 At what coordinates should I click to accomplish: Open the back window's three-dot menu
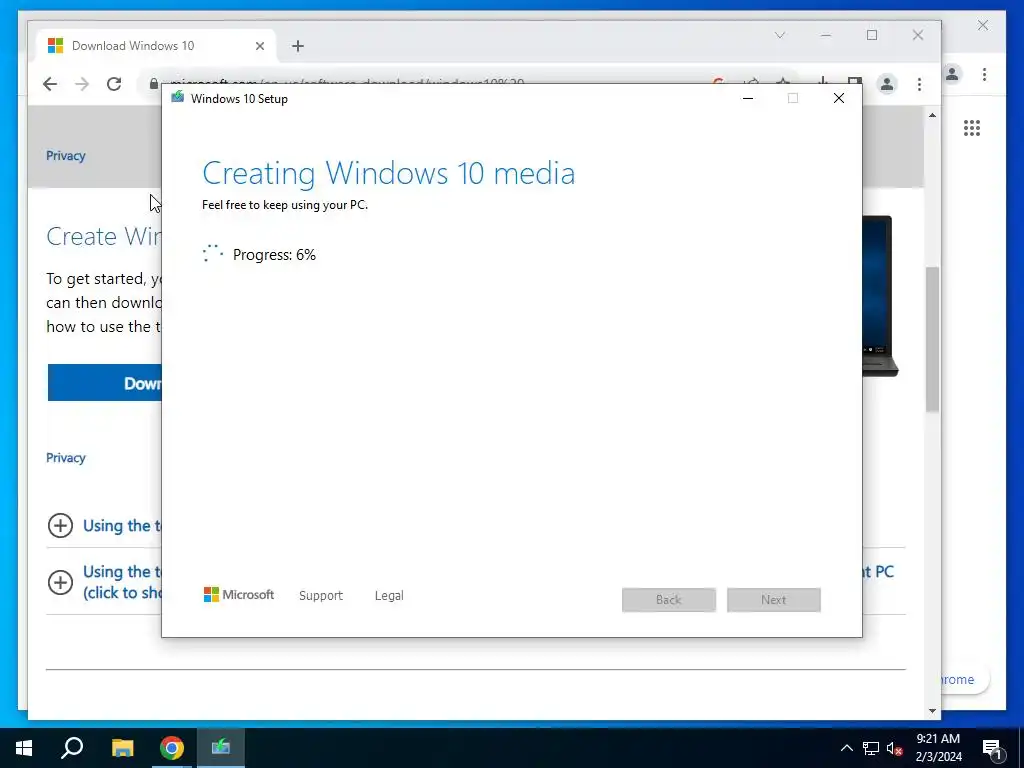[x=984, y=74]
